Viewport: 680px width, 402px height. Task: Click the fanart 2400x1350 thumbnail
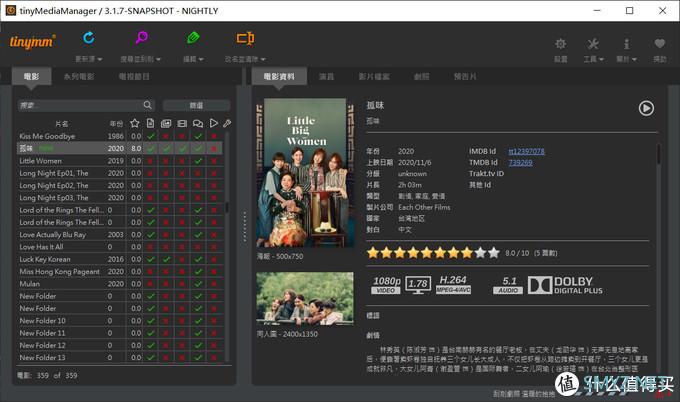(305, 299)
